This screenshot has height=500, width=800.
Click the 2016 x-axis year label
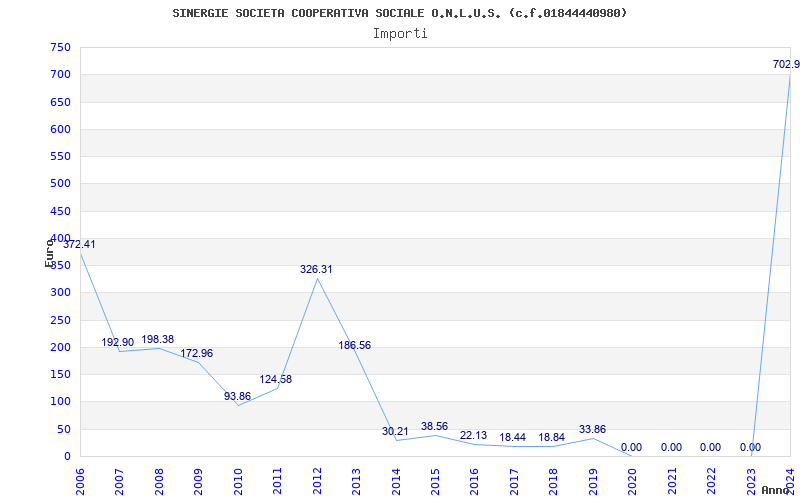point(474,481)
